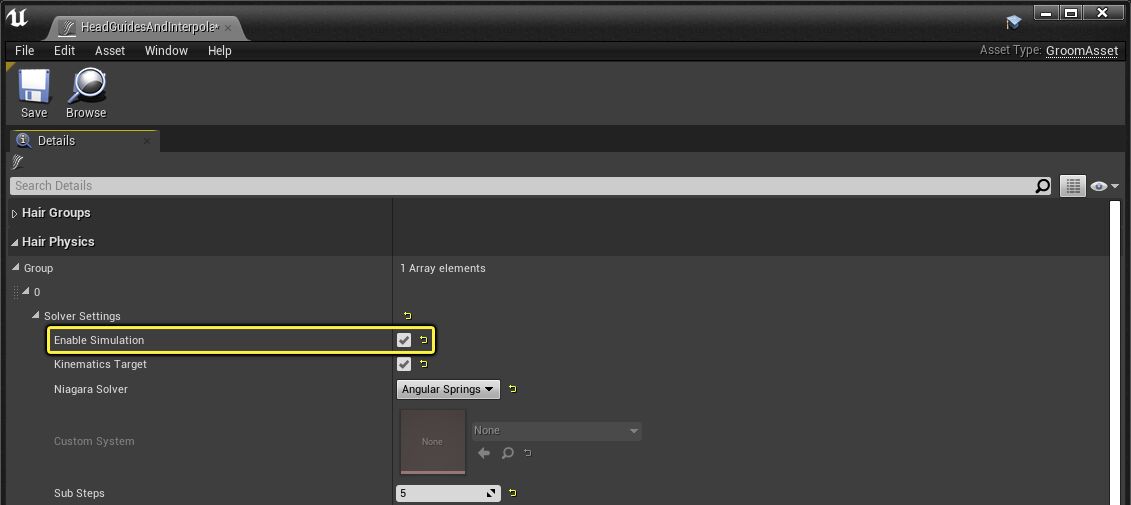
Task: Collapse the Group array
Action: (17, 268)
